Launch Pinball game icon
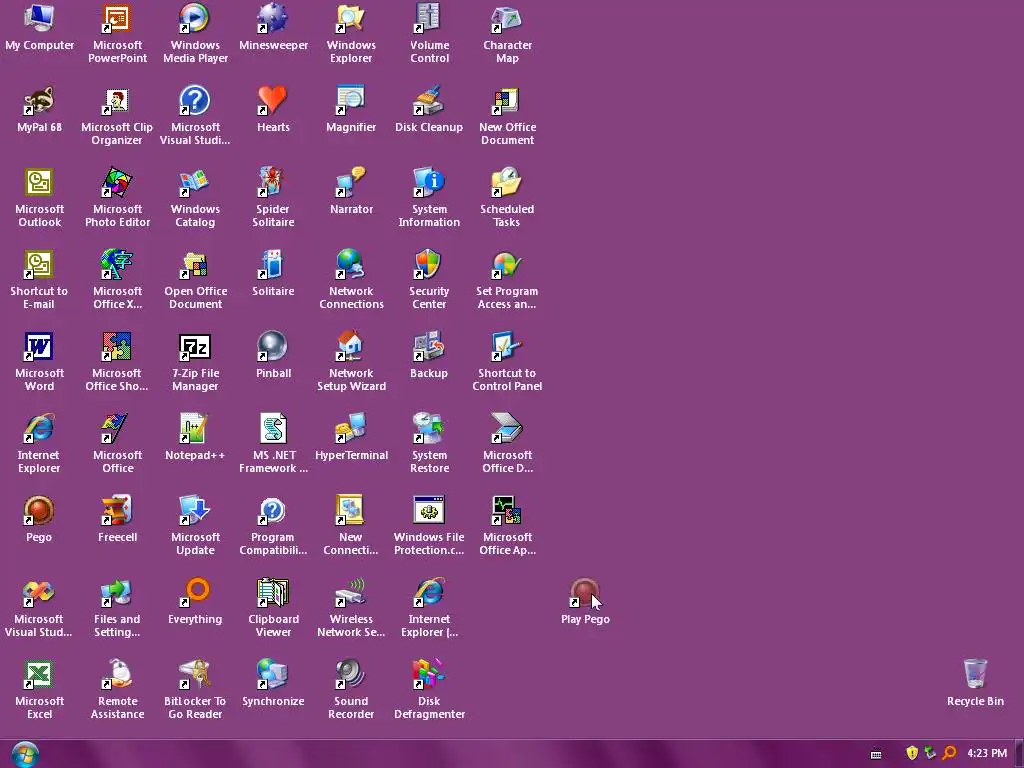 tap(273, 346)
